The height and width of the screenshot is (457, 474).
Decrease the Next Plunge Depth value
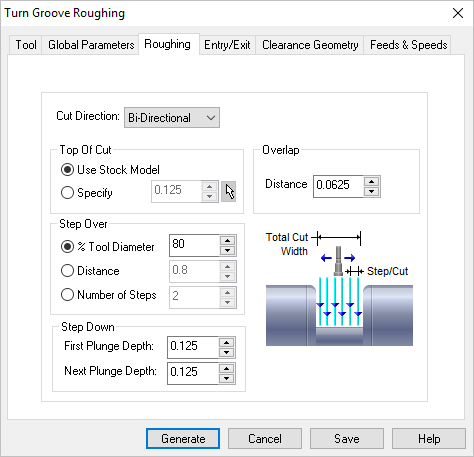[227, 379]
